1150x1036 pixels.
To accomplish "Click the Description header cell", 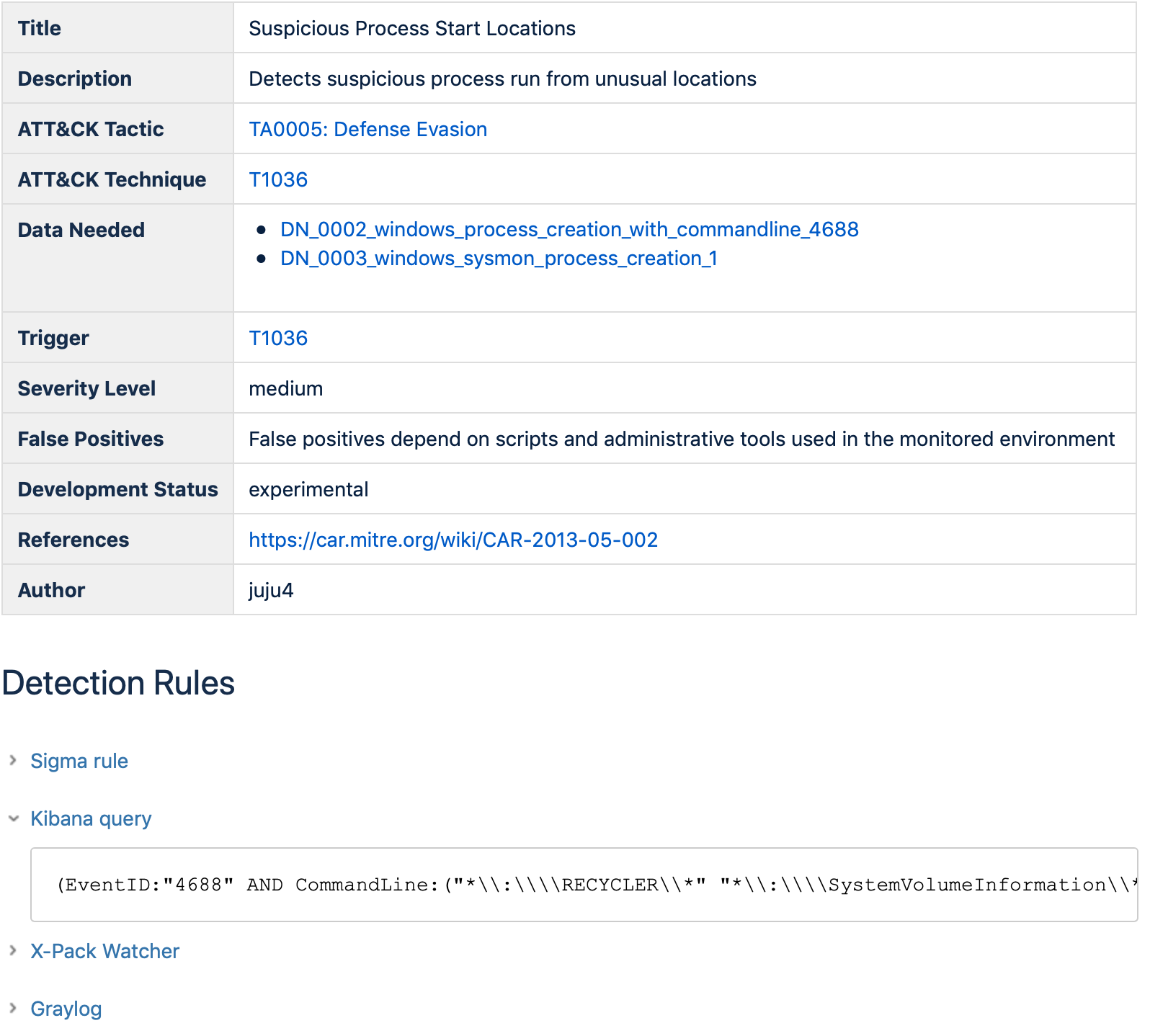I will pyautogui.click(x=117, y=78).
